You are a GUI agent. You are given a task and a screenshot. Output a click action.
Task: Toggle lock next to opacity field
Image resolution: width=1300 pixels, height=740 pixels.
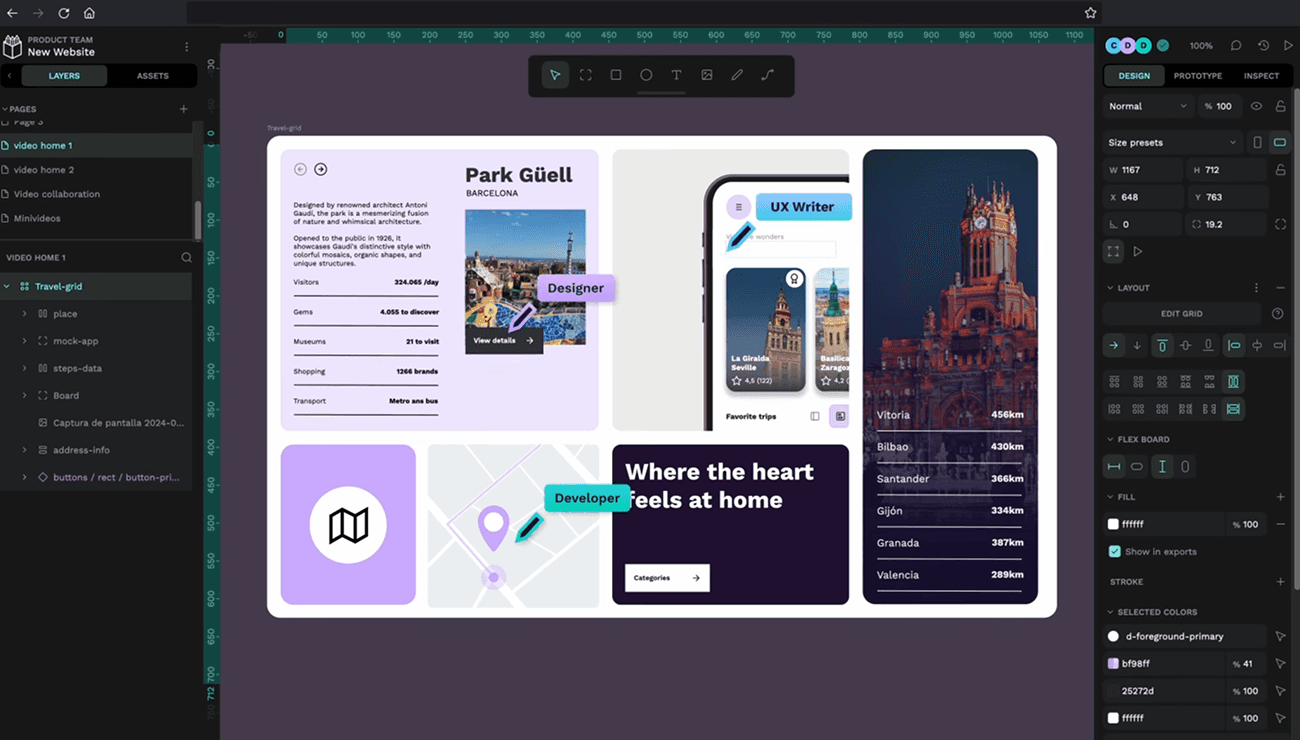1280,106
